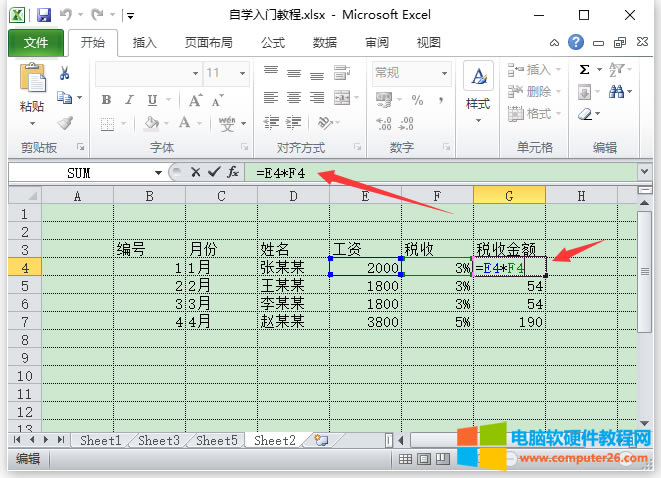661x478 pixels.
Task: Switch to the Sheet1 worksheet tab
Action: click(100, 440)
